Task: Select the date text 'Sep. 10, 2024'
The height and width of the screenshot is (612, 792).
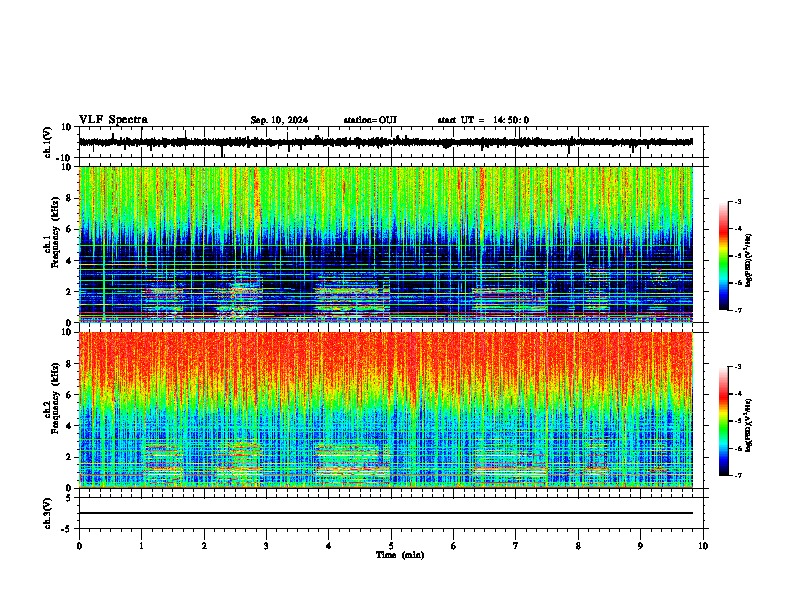Action: (279, 120)
